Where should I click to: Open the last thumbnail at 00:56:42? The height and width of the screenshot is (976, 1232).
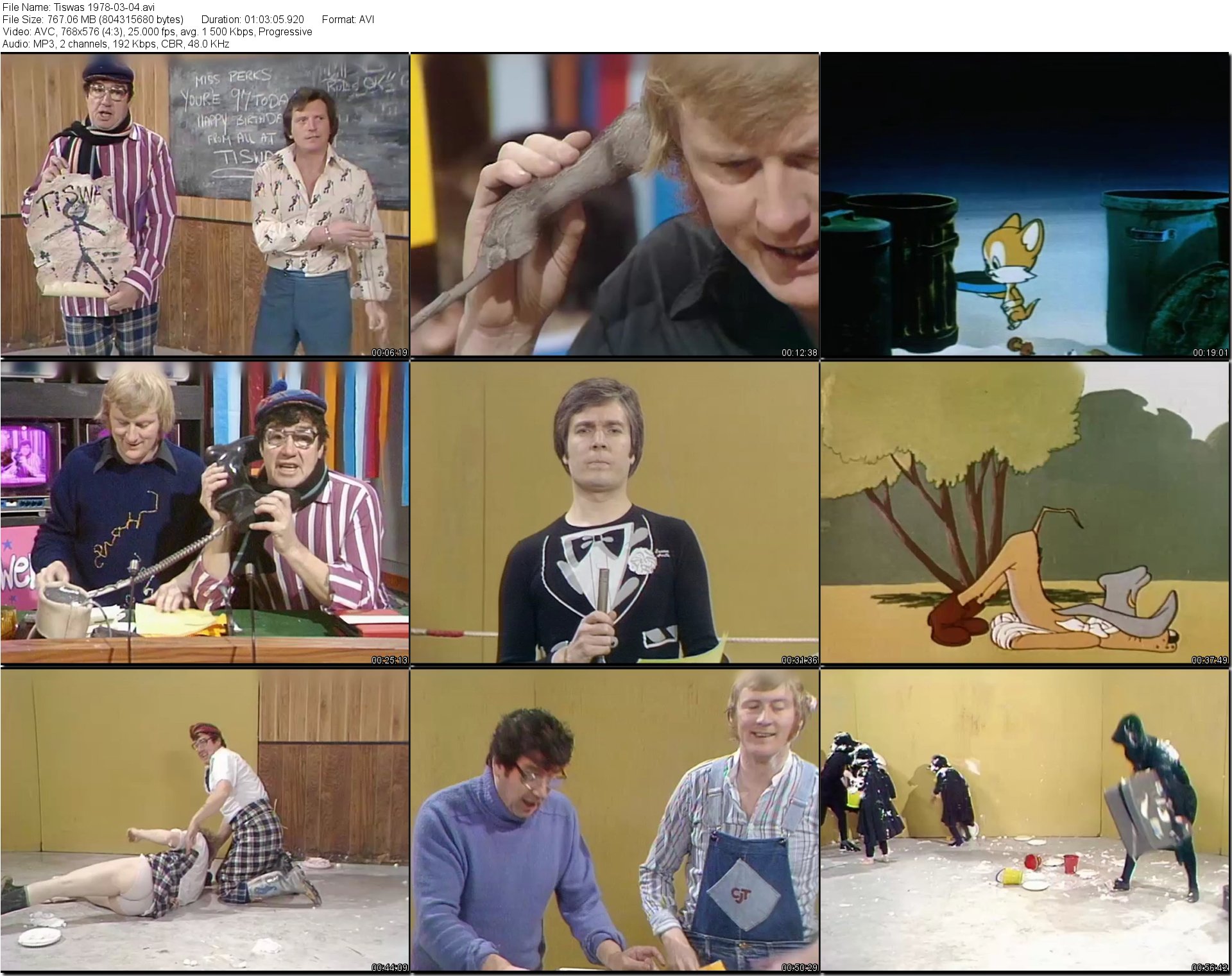pyautogui.click(x=1025, y=820)
